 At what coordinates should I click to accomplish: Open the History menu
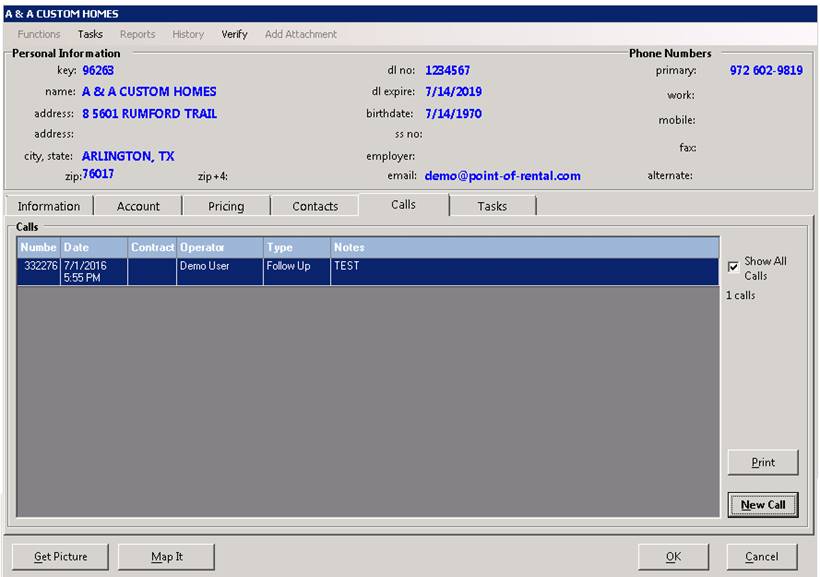pos(188,35)
